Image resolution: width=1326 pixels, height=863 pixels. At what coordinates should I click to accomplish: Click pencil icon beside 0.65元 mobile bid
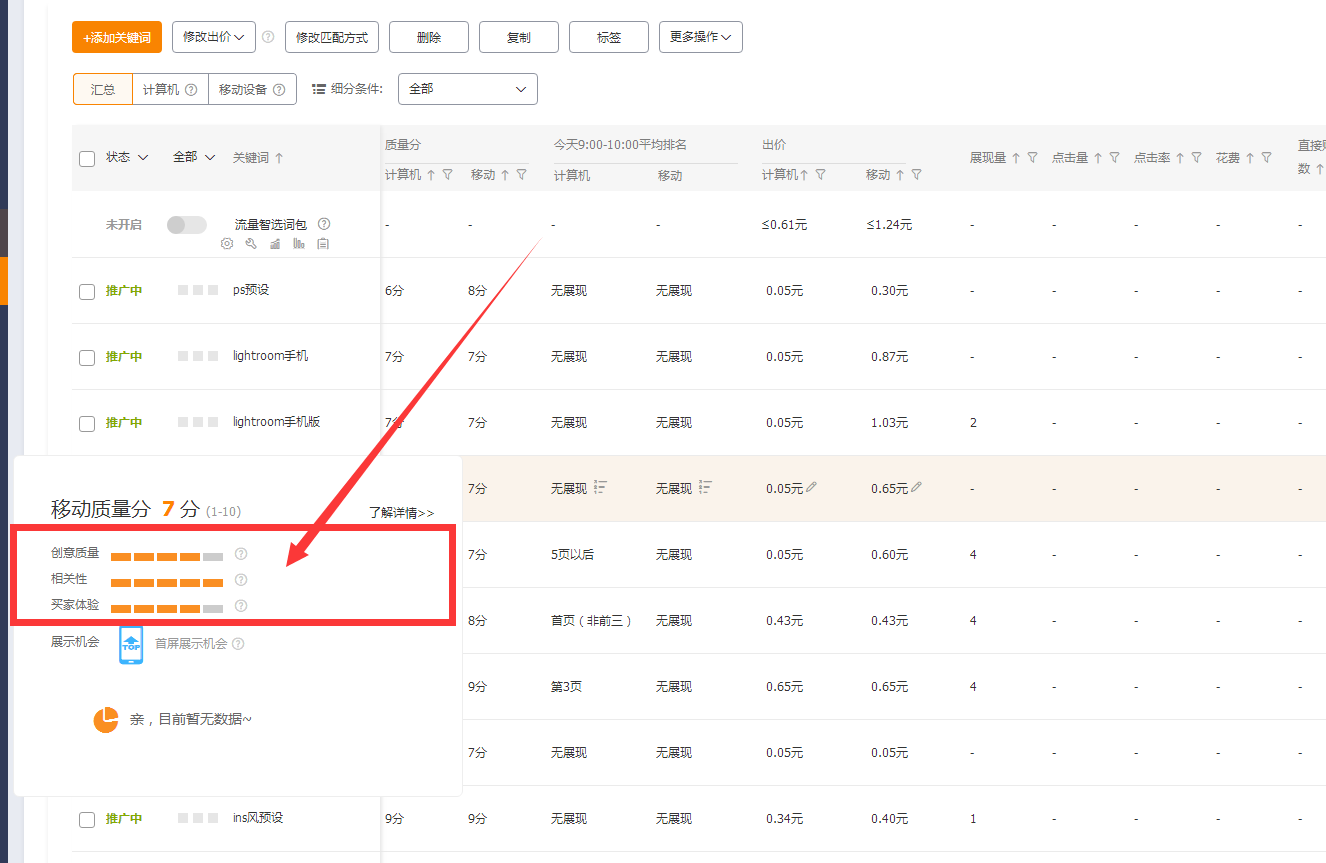[917, 487]
